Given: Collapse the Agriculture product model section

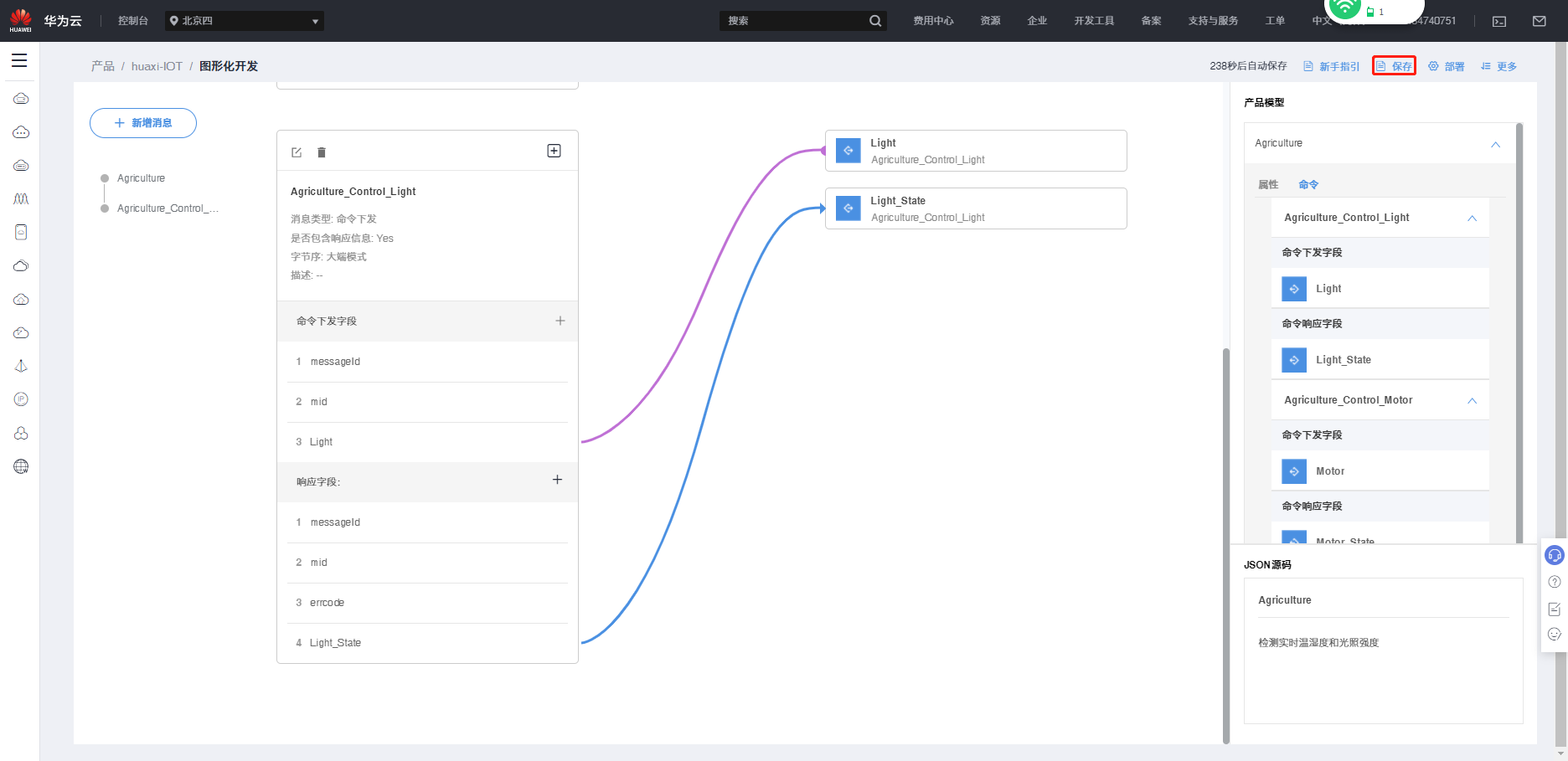Looking at the screenshot, I should (x=1495, y=144).
